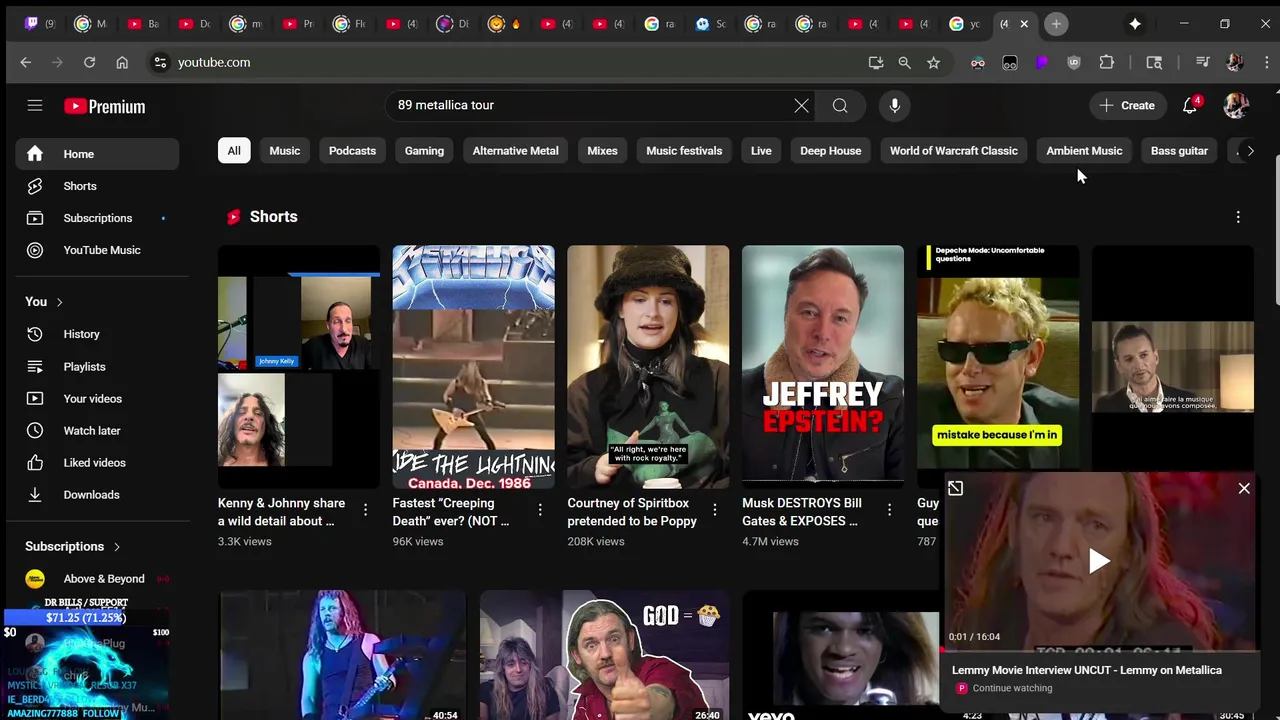The image size is (1280, 720).
Task: Open the notifications bell
Action: (1190, 105)
